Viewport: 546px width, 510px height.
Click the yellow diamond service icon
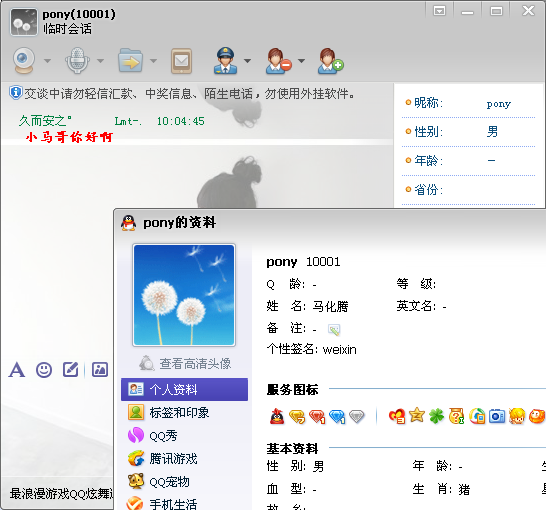(297, 416)
